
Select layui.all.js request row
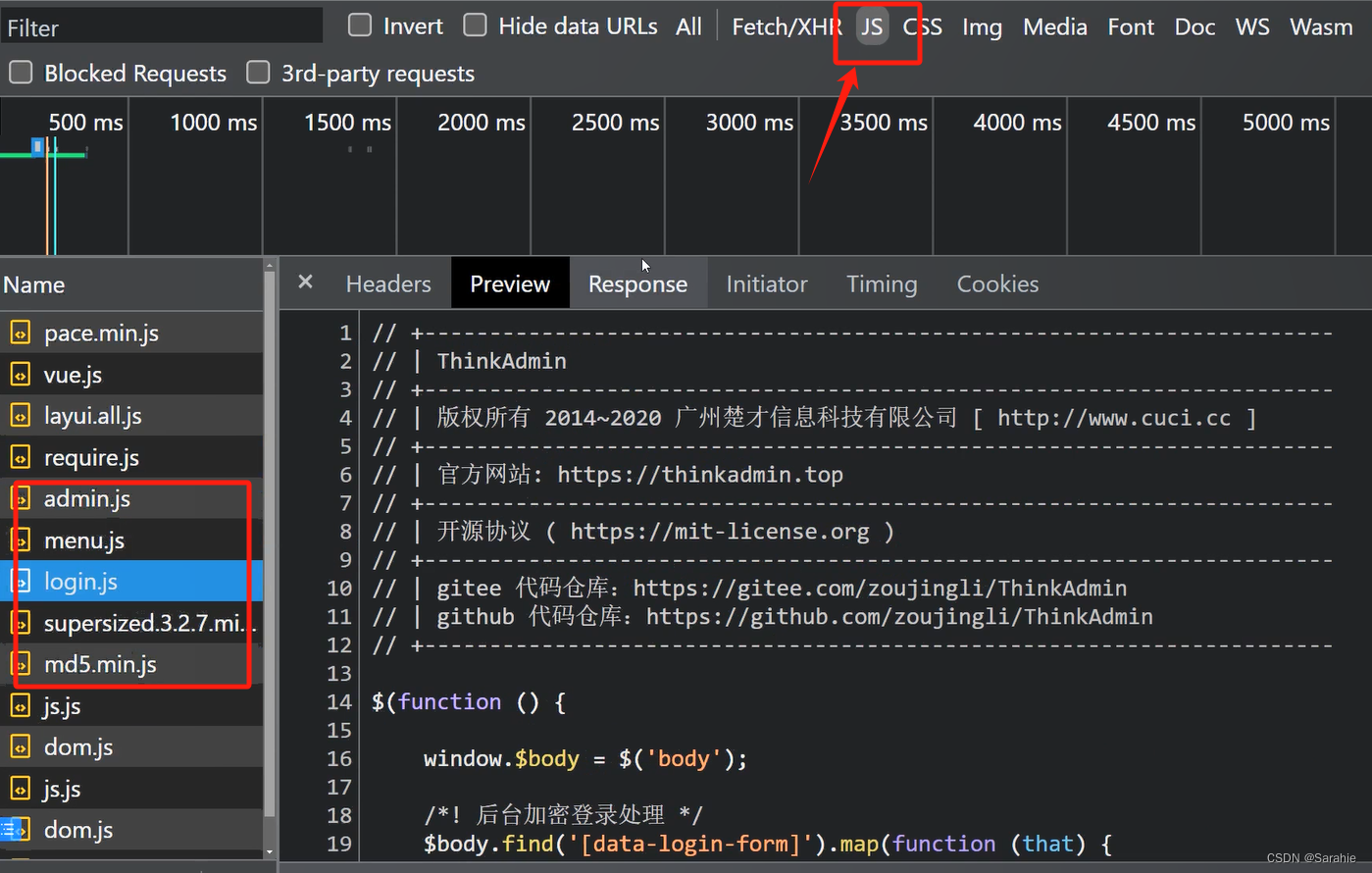[131, 416]
